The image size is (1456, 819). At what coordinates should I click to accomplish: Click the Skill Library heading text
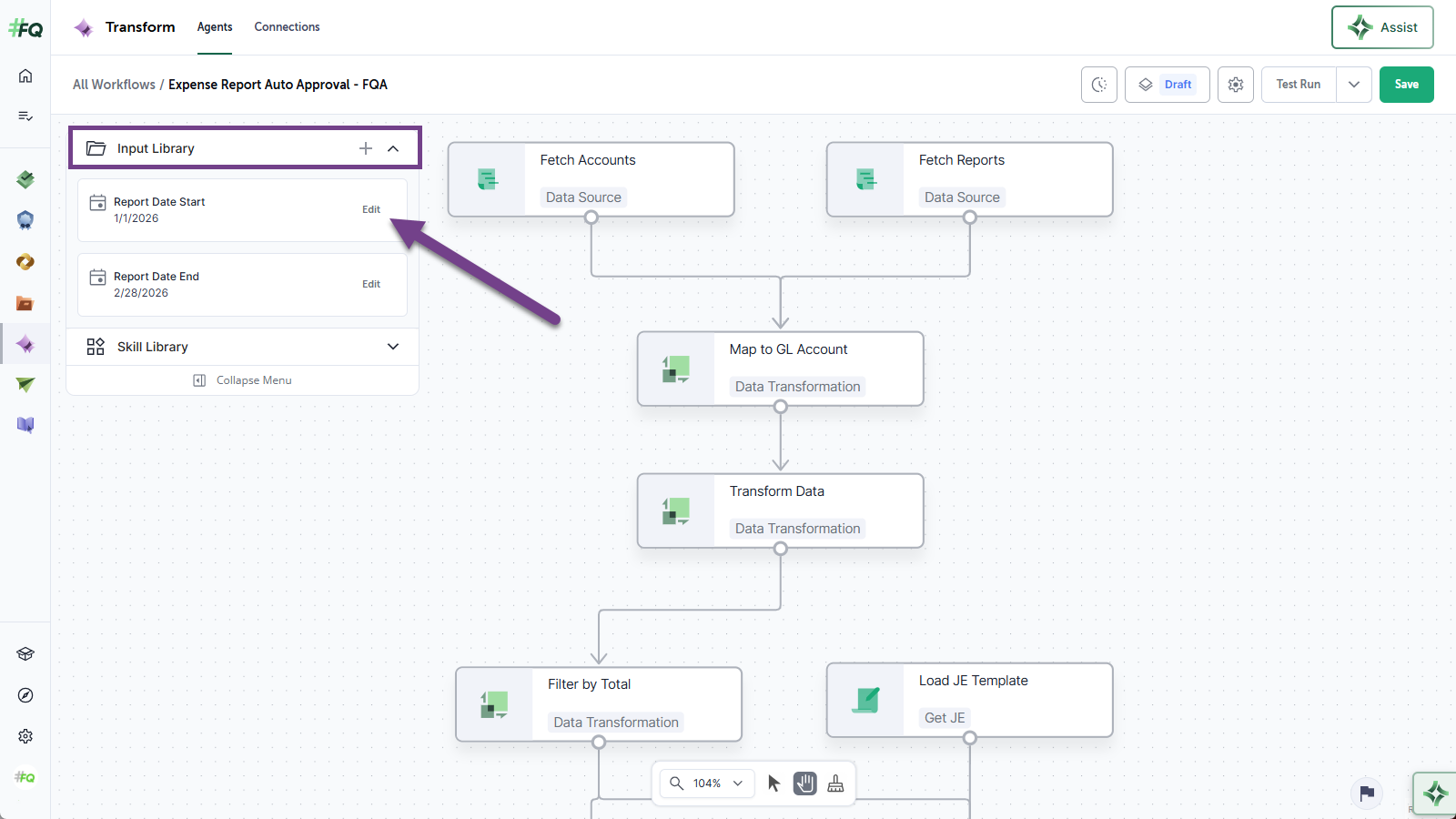153,347
